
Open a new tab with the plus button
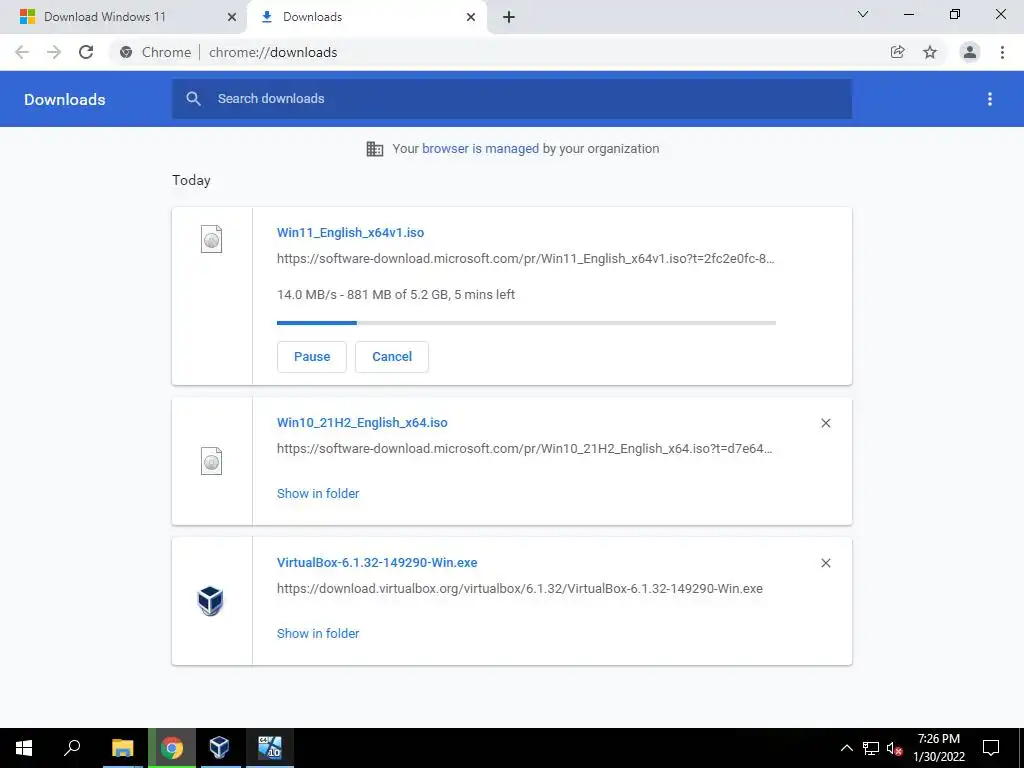[x=509, y=17]
